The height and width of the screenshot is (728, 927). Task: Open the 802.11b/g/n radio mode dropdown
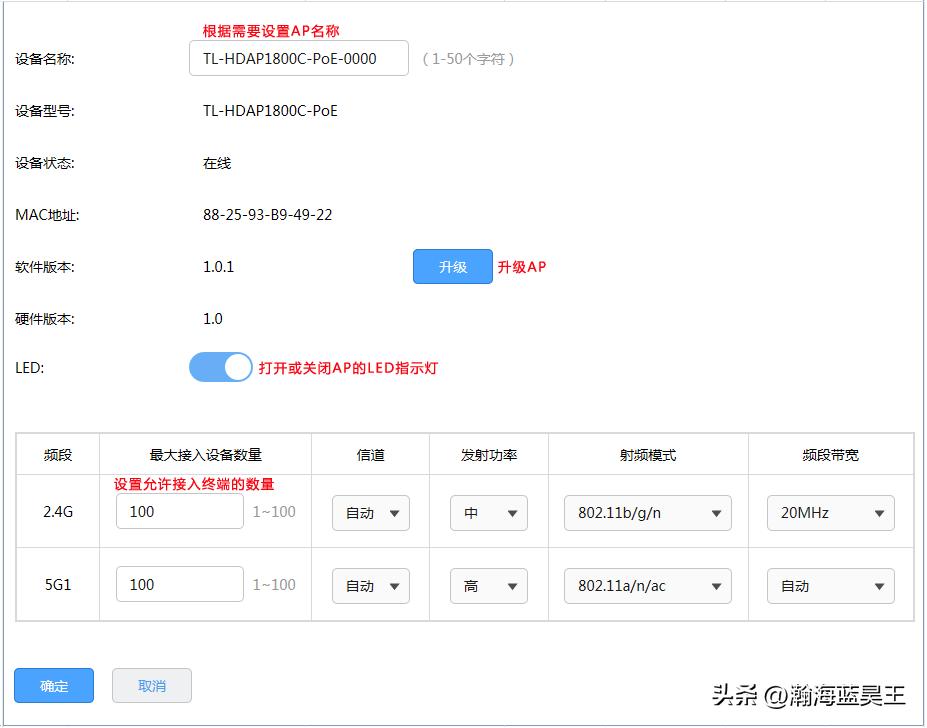pyautogui.click(x=647, y=512)
